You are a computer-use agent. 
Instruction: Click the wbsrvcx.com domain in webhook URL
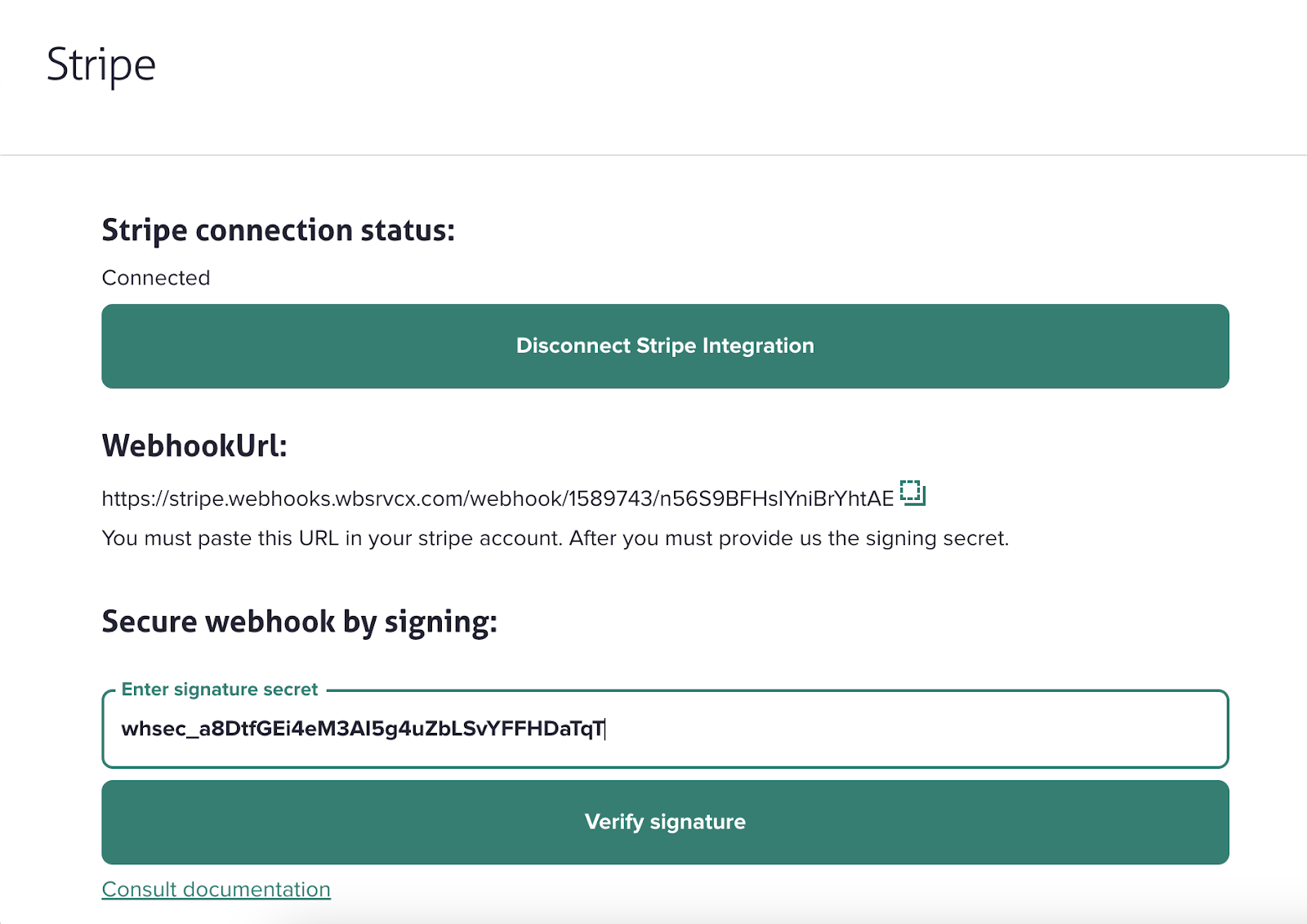coord(399,498)
